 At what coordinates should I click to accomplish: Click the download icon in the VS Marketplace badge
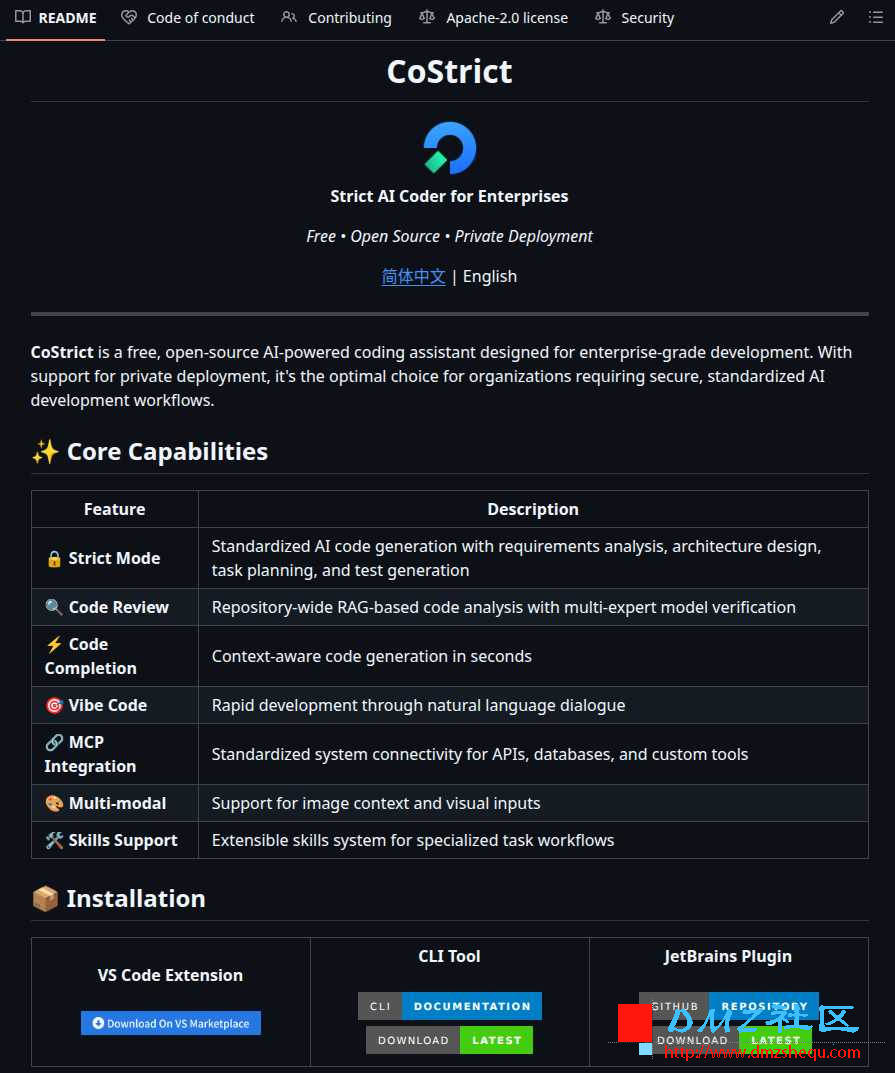click(x=98, y=1023)
